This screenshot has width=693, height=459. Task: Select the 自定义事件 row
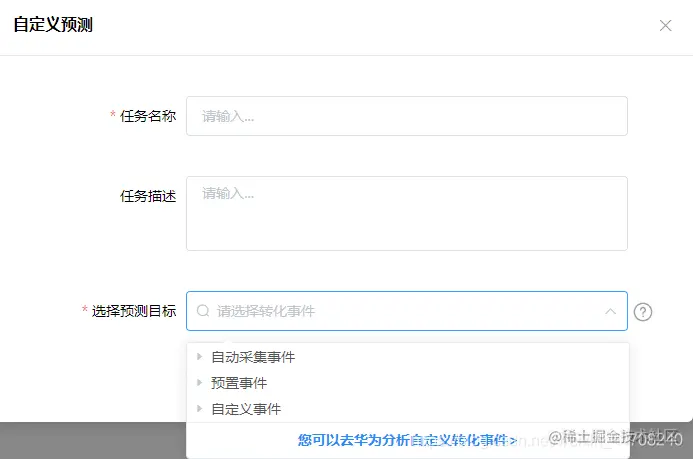tap(407, 409)
